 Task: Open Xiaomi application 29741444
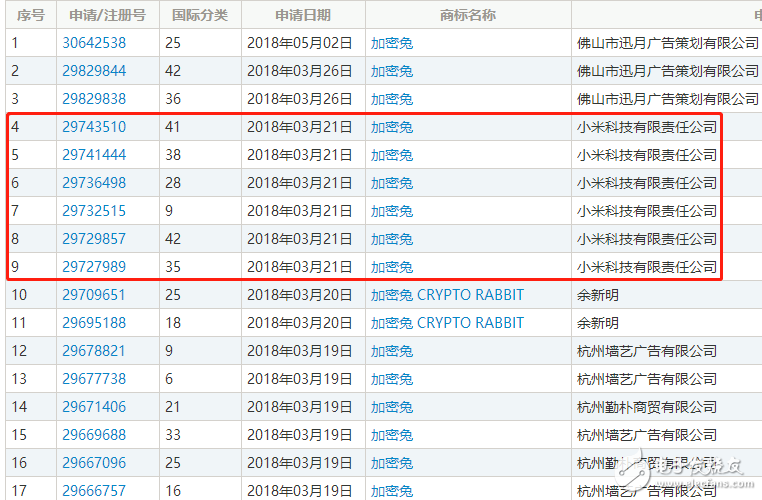tap(94, 155)
